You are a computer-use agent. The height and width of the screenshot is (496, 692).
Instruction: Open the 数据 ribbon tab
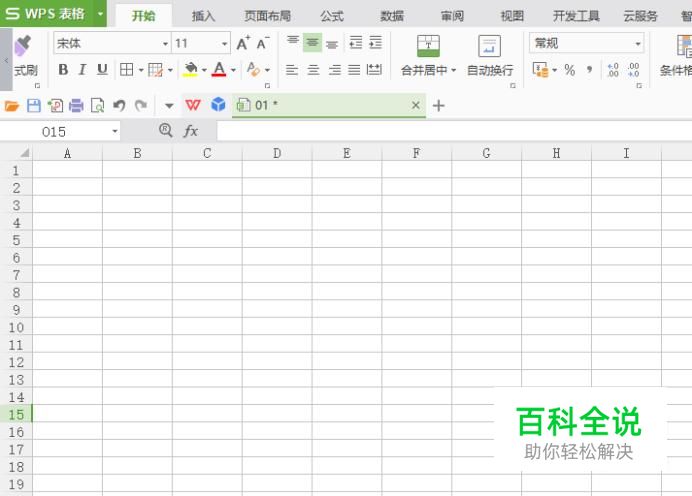click(x=392, y=16)
